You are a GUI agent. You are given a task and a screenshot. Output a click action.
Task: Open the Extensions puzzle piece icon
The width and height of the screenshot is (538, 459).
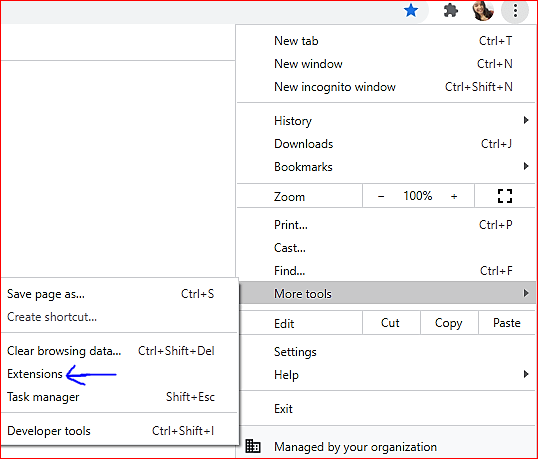tap(451, 11)
